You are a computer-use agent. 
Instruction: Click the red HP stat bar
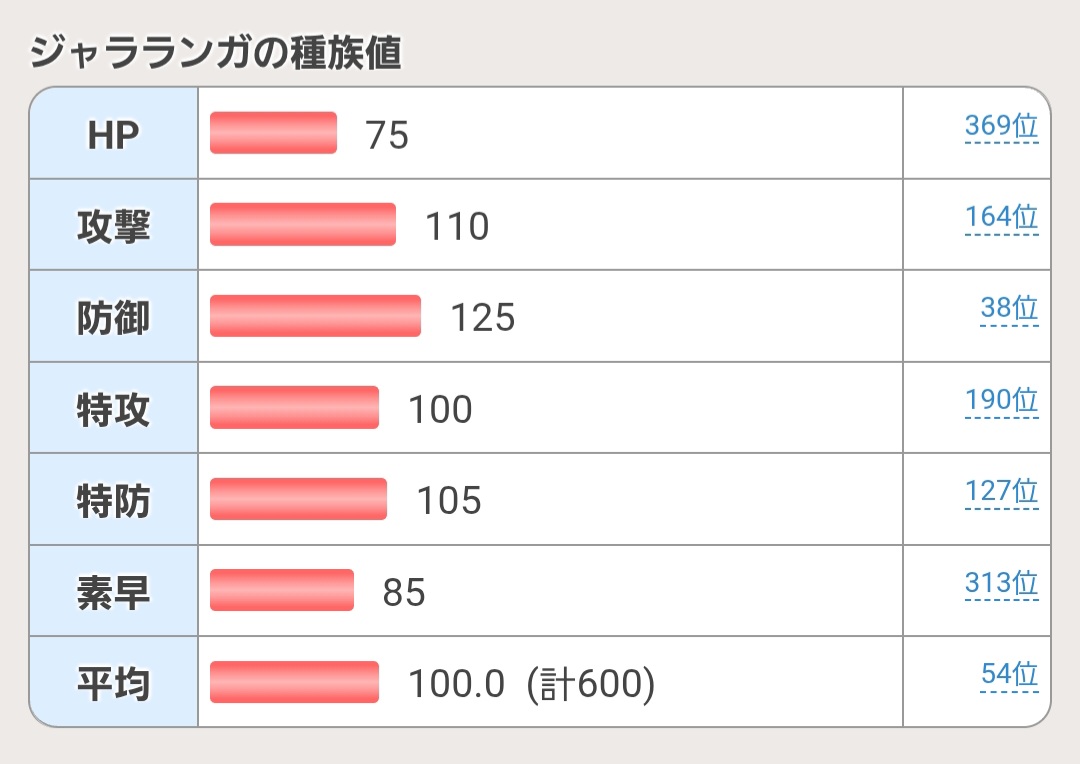[273, 133]
